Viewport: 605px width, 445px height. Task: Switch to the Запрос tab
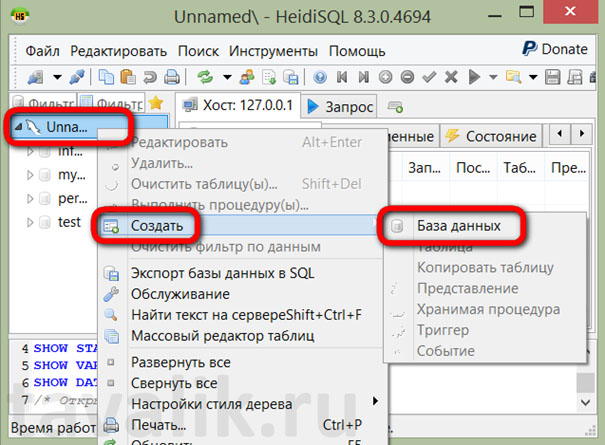pyautogui.click(x=340, y=107)
